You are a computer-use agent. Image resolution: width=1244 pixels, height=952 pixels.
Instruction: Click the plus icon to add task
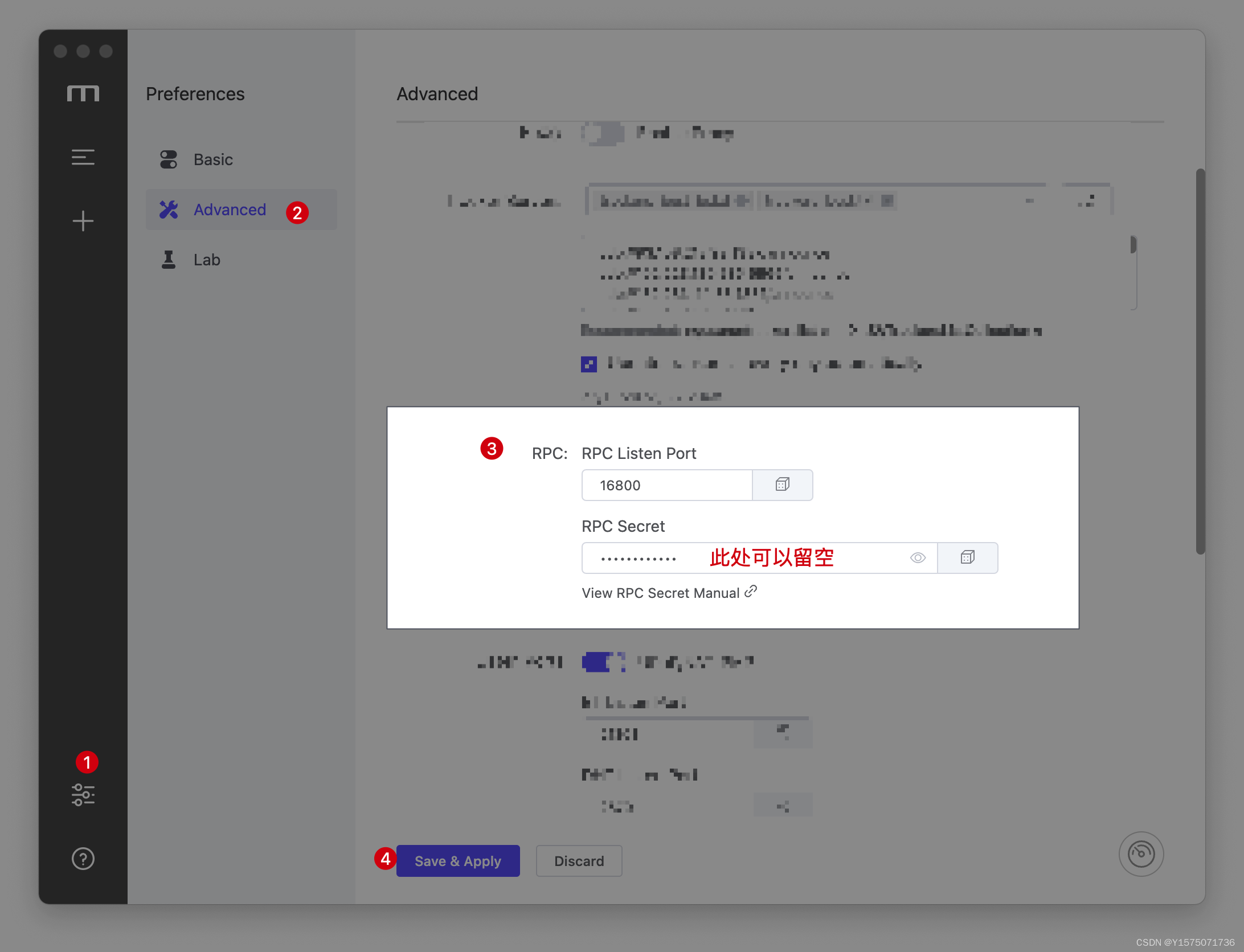tap(83, 221)
